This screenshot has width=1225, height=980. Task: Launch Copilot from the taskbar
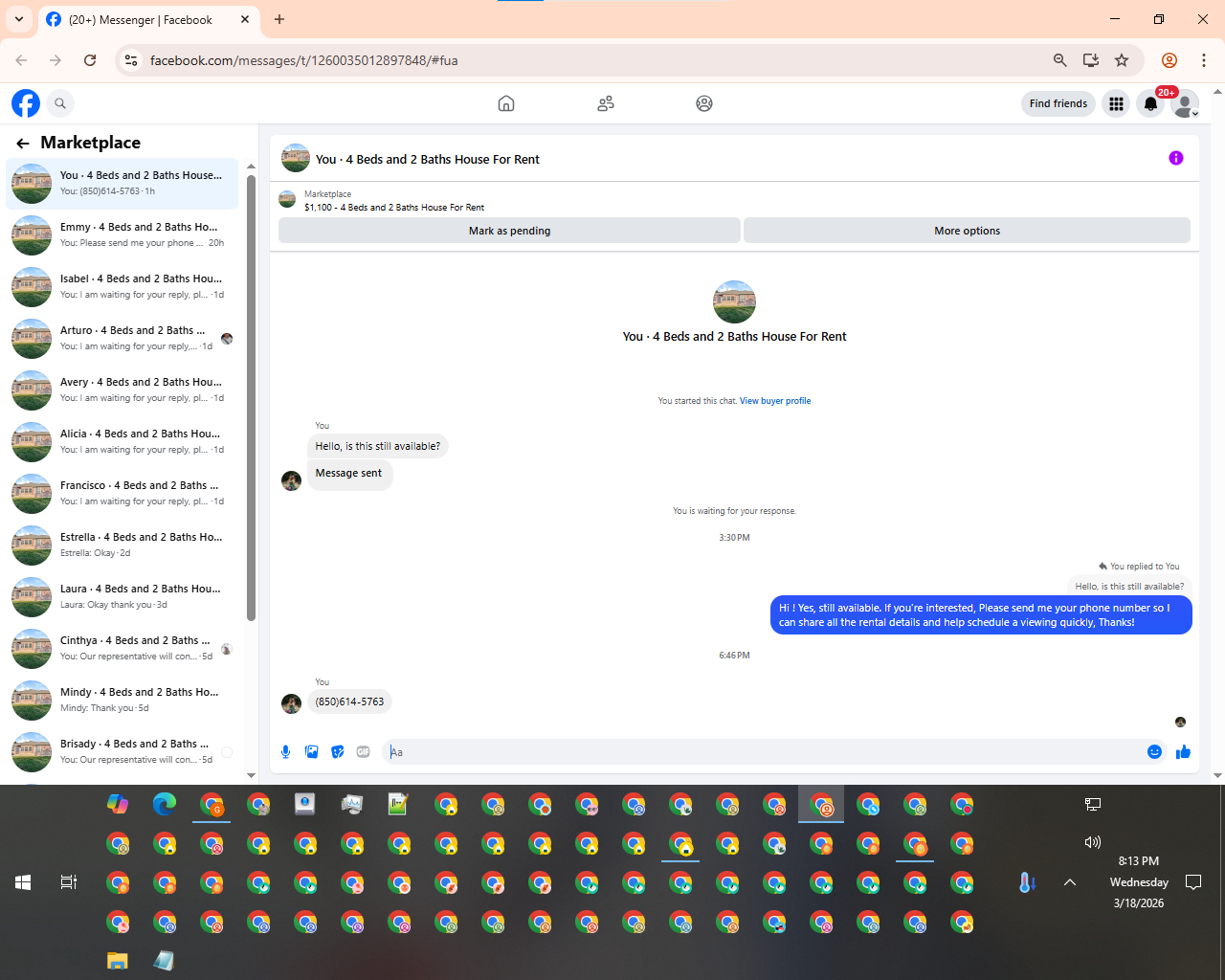point(118,804)
